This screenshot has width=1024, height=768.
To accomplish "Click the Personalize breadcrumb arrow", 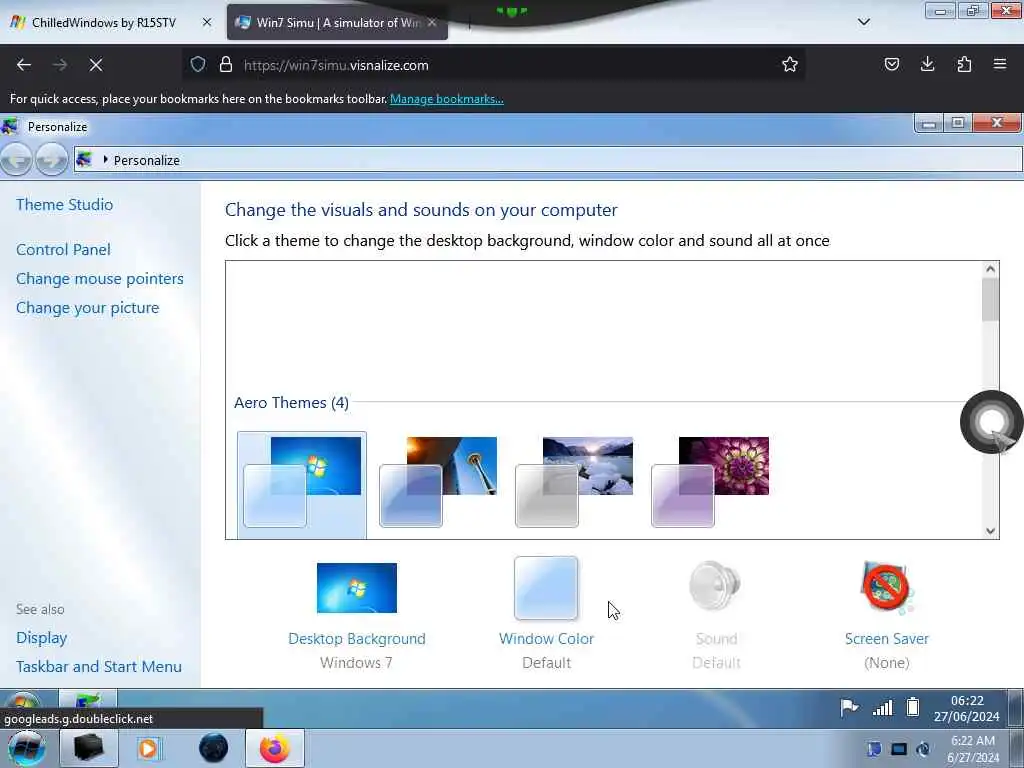I will point(106,159).
